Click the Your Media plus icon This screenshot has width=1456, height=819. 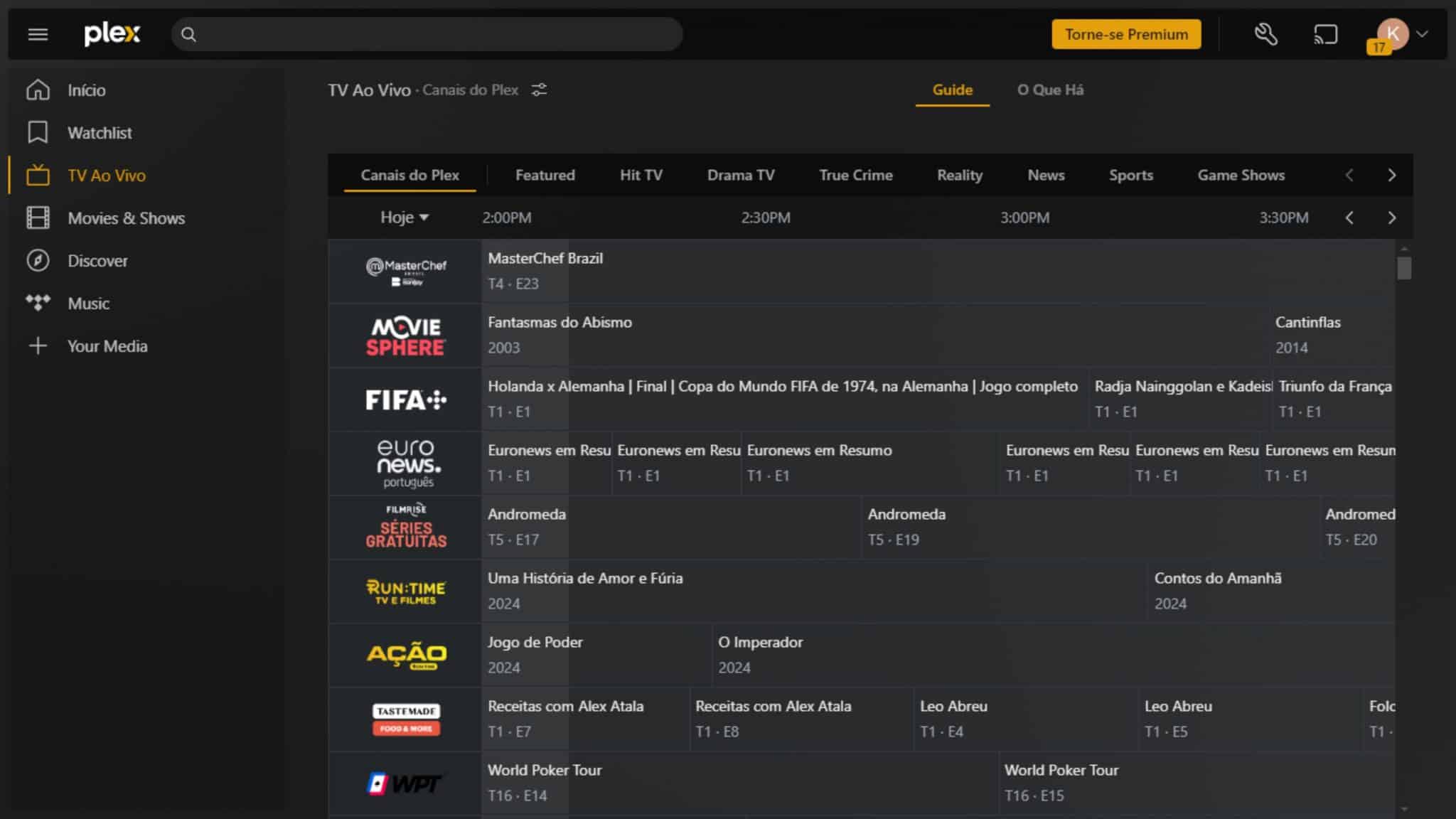click(38, 346)
